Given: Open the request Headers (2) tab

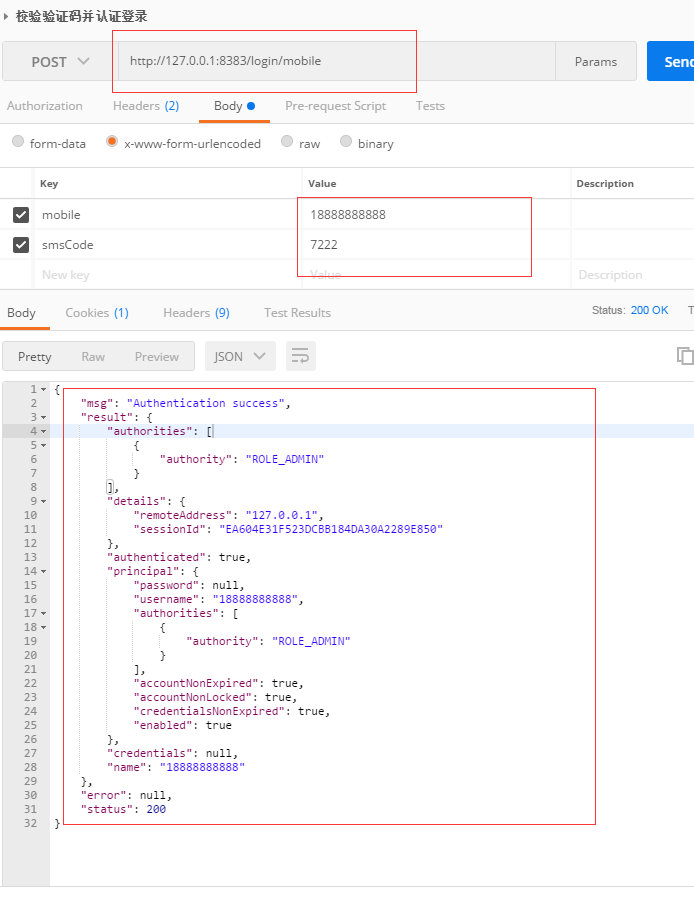Looking at the screenshot, I should (146, 106).
